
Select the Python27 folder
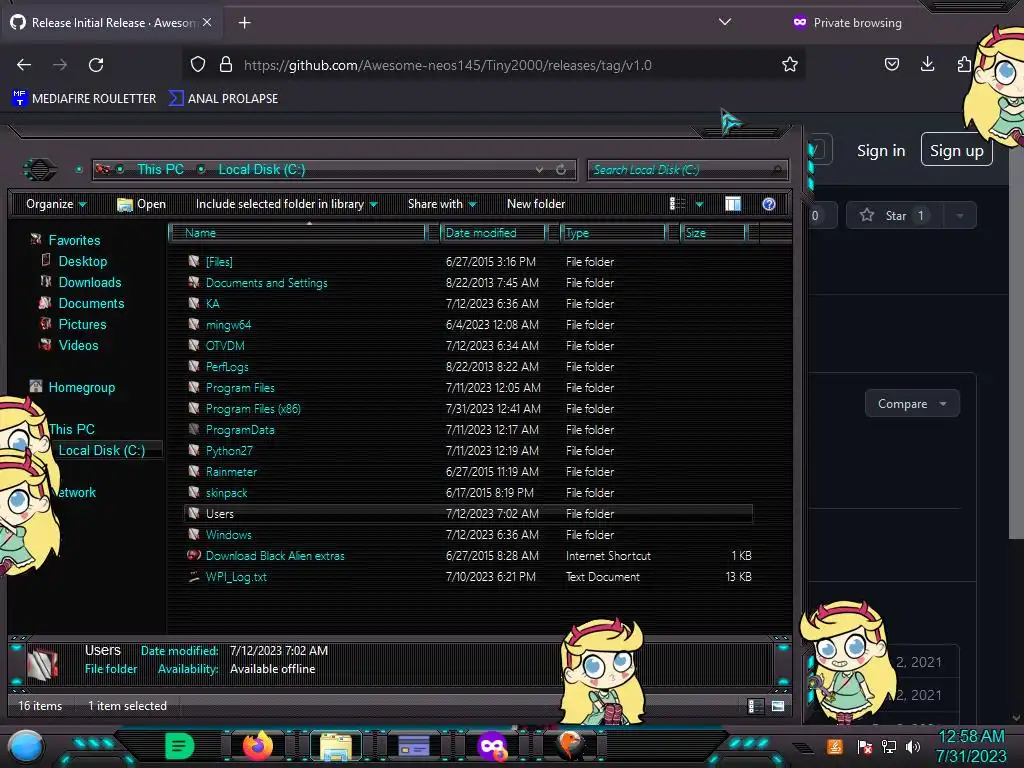click(229, 451)
